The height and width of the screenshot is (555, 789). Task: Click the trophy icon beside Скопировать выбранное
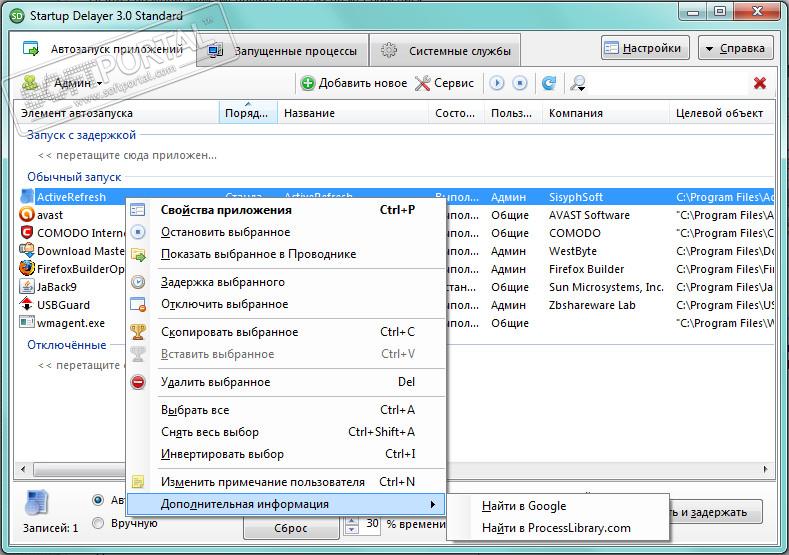pos(138,332)
